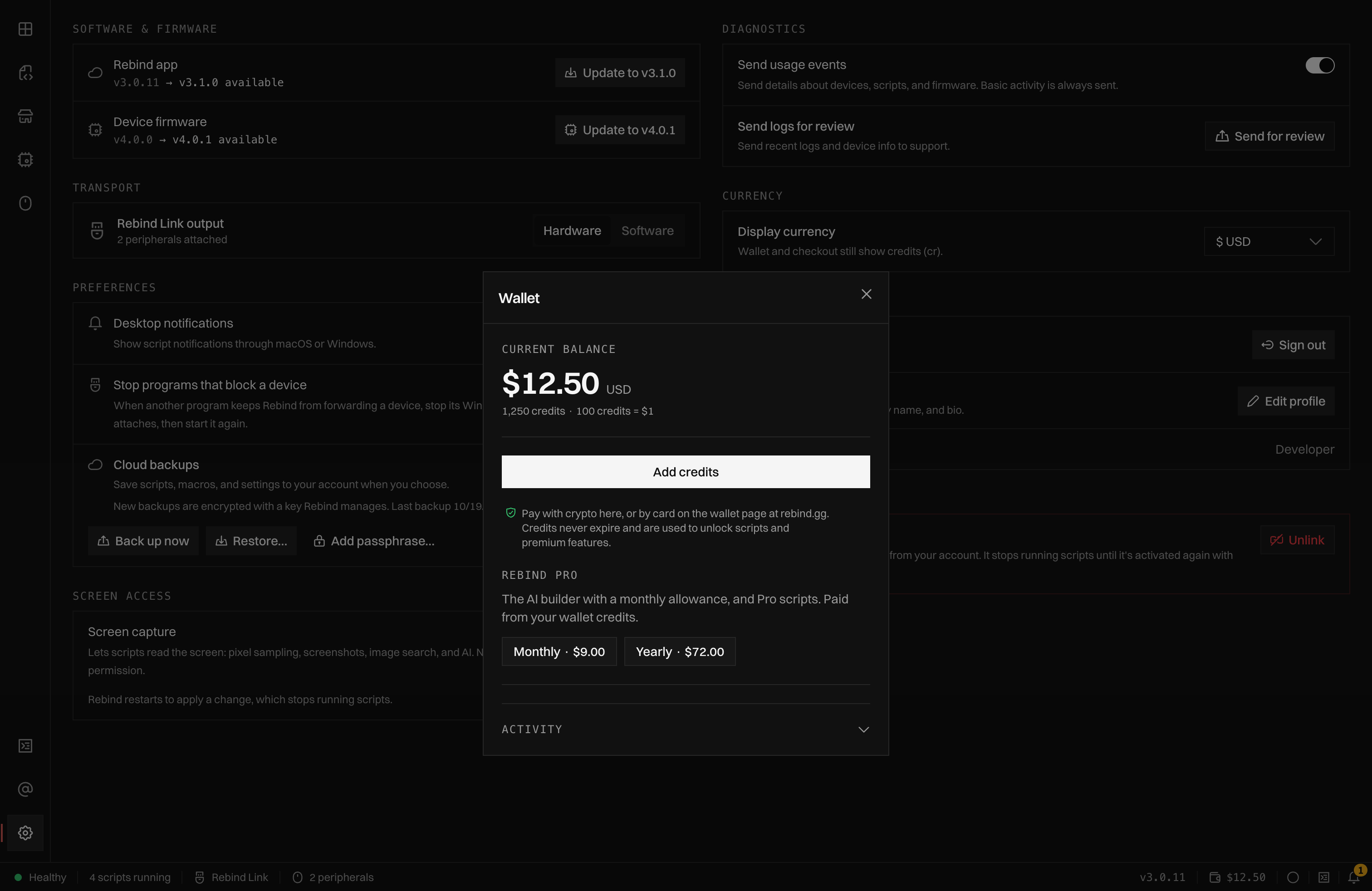The height and width of the screenshot is (891, 1372).
Task: Click Update to v4.0.1 firmware button
Action: (x=620, y=130)
